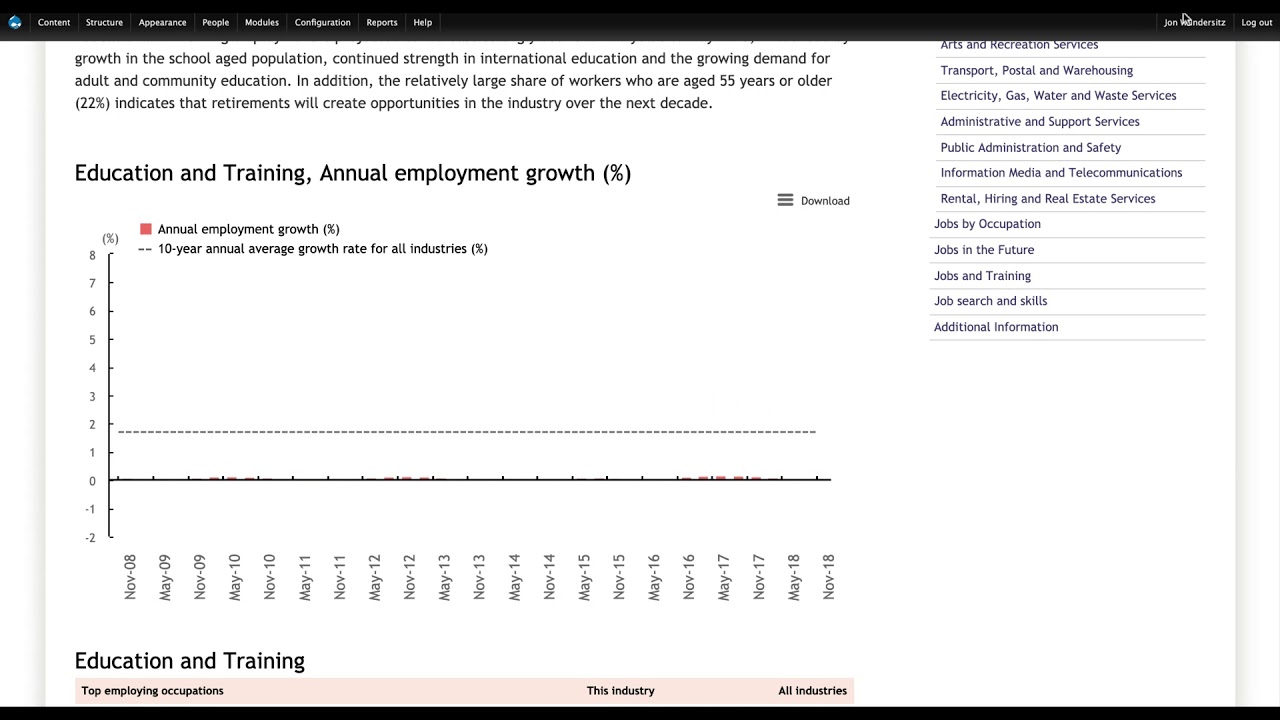This screenshot has height=720, width=1280.
Task: Open Rental, Hiring and Real Estate Services
Action: 1047,199
